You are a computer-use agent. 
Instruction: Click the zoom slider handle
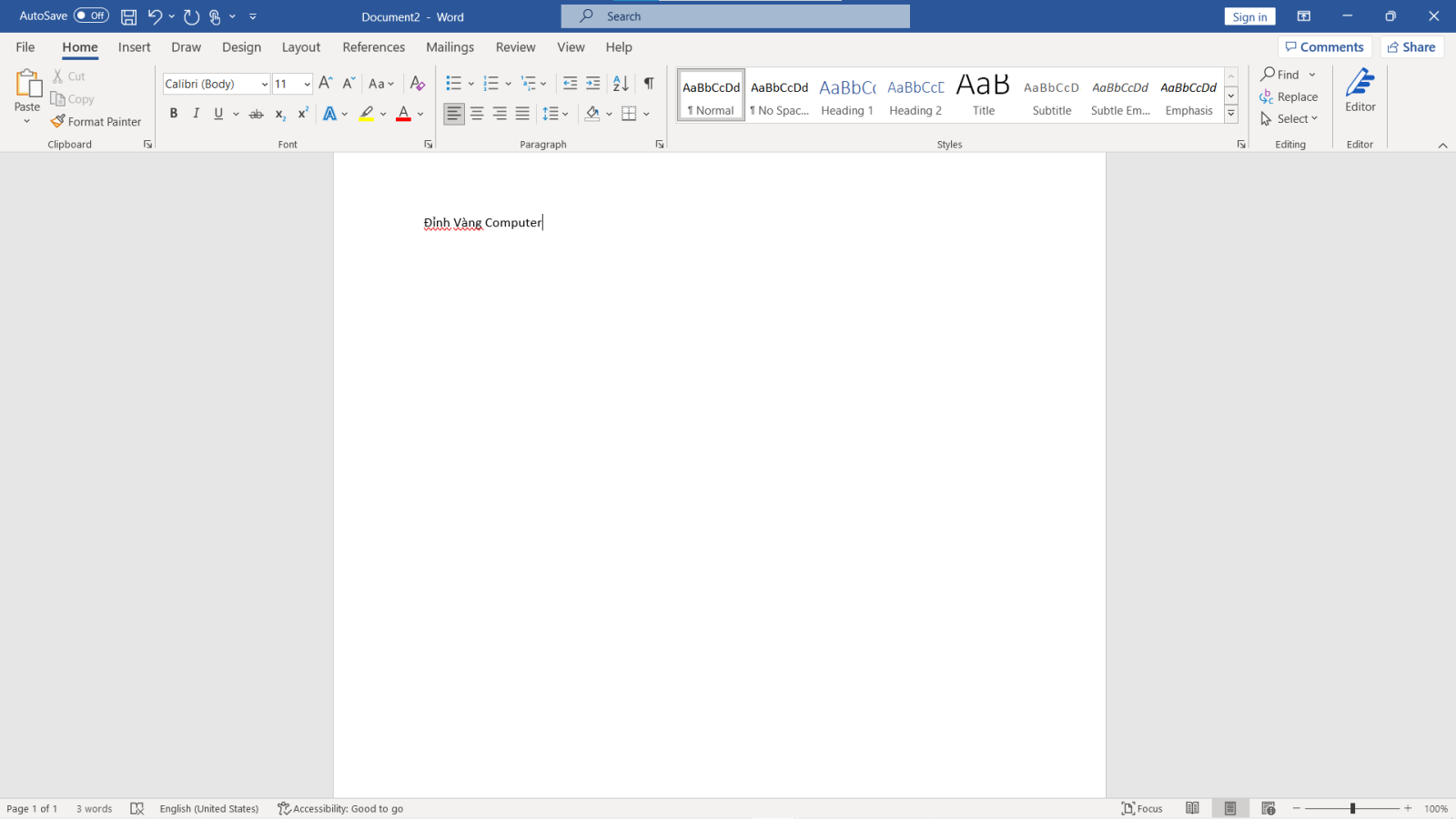[x=1352, y=808]
